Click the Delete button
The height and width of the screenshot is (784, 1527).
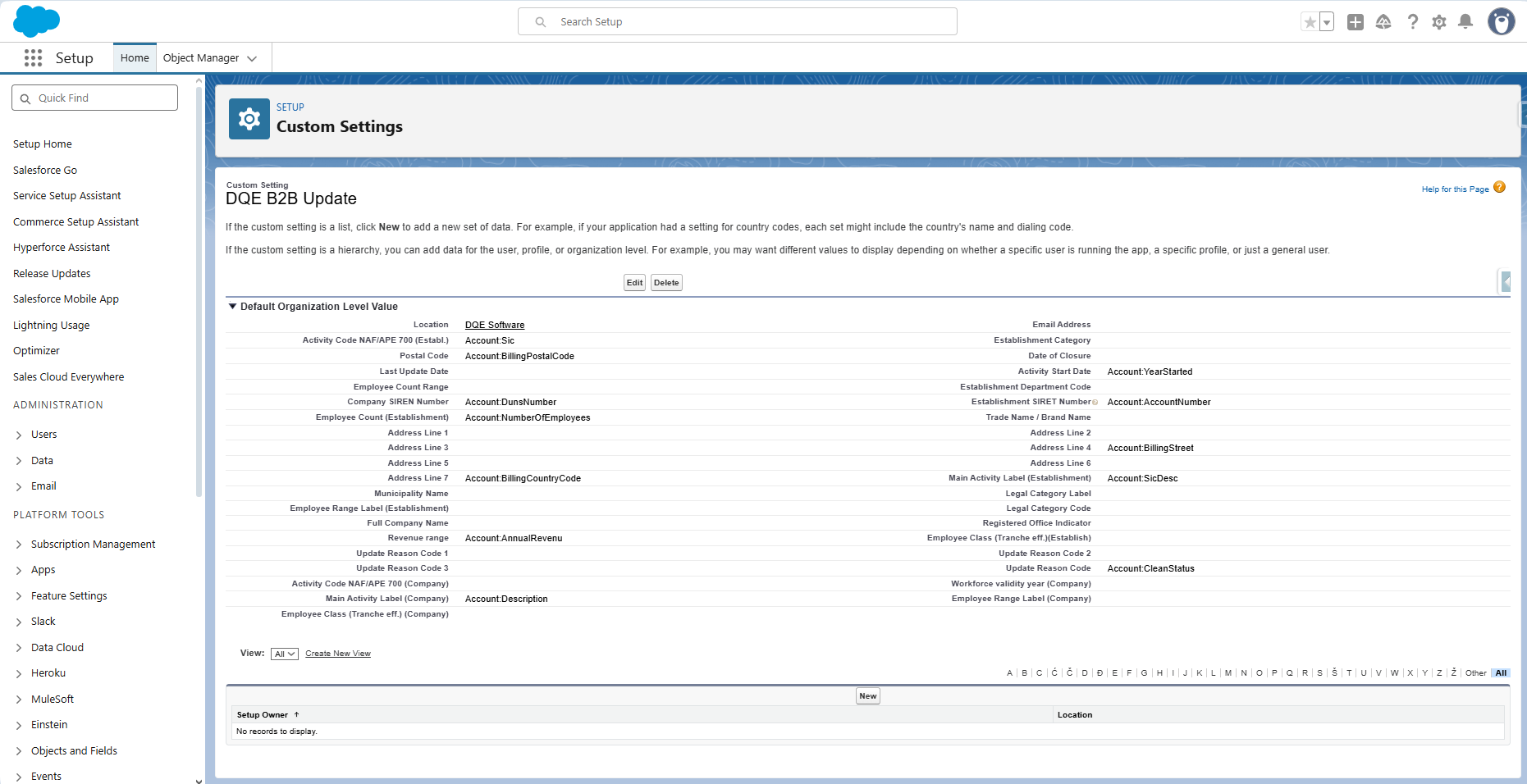(x=666, y=283)
